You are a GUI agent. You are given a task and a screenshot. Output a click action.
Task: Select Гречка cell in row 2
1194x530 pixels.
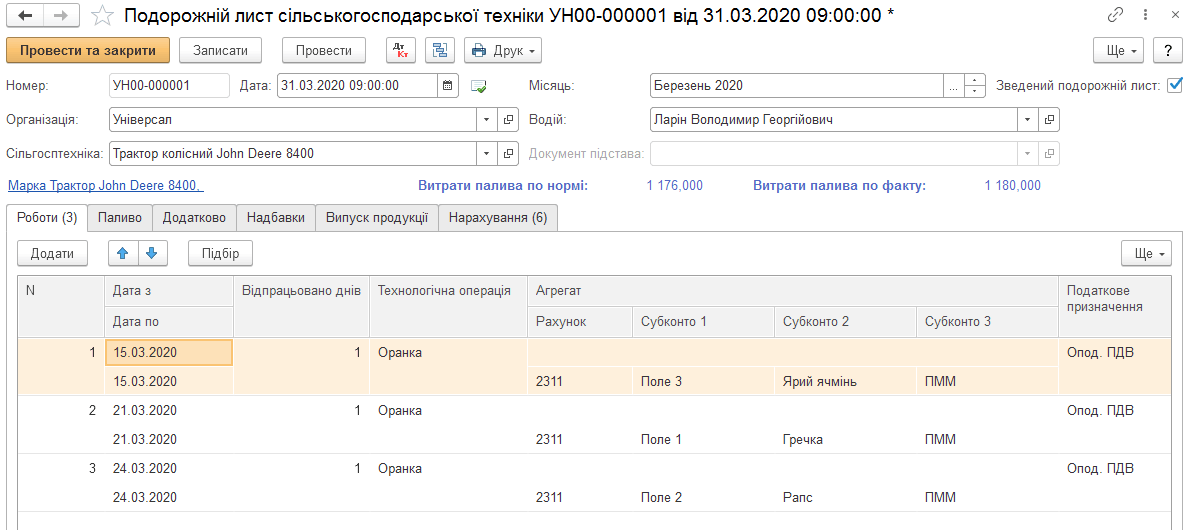click(845, 439)
